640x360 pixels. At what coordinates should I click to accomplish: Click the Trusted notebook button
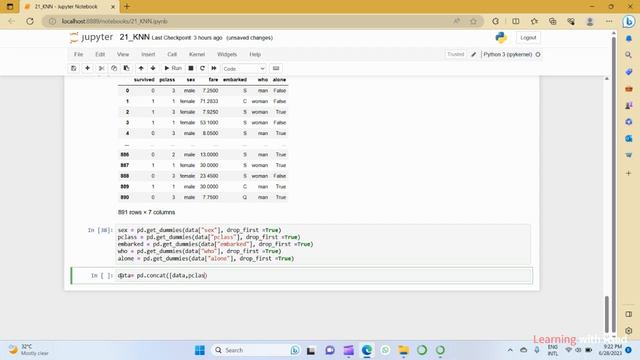point(456,54)
